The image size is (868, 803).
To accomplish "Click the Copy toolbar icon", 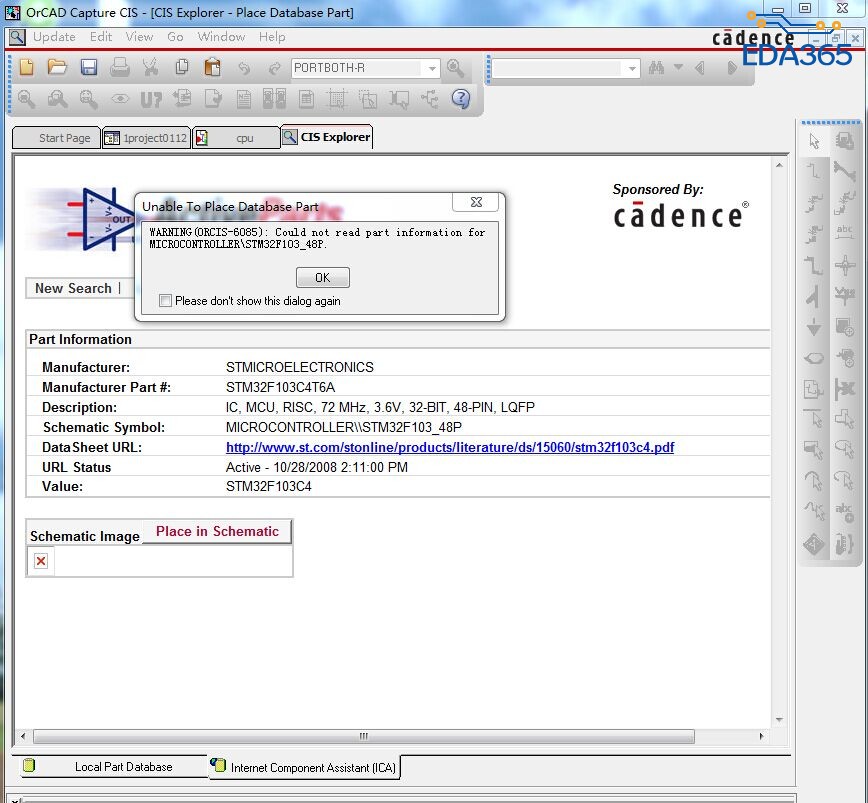I will point(181,68).
